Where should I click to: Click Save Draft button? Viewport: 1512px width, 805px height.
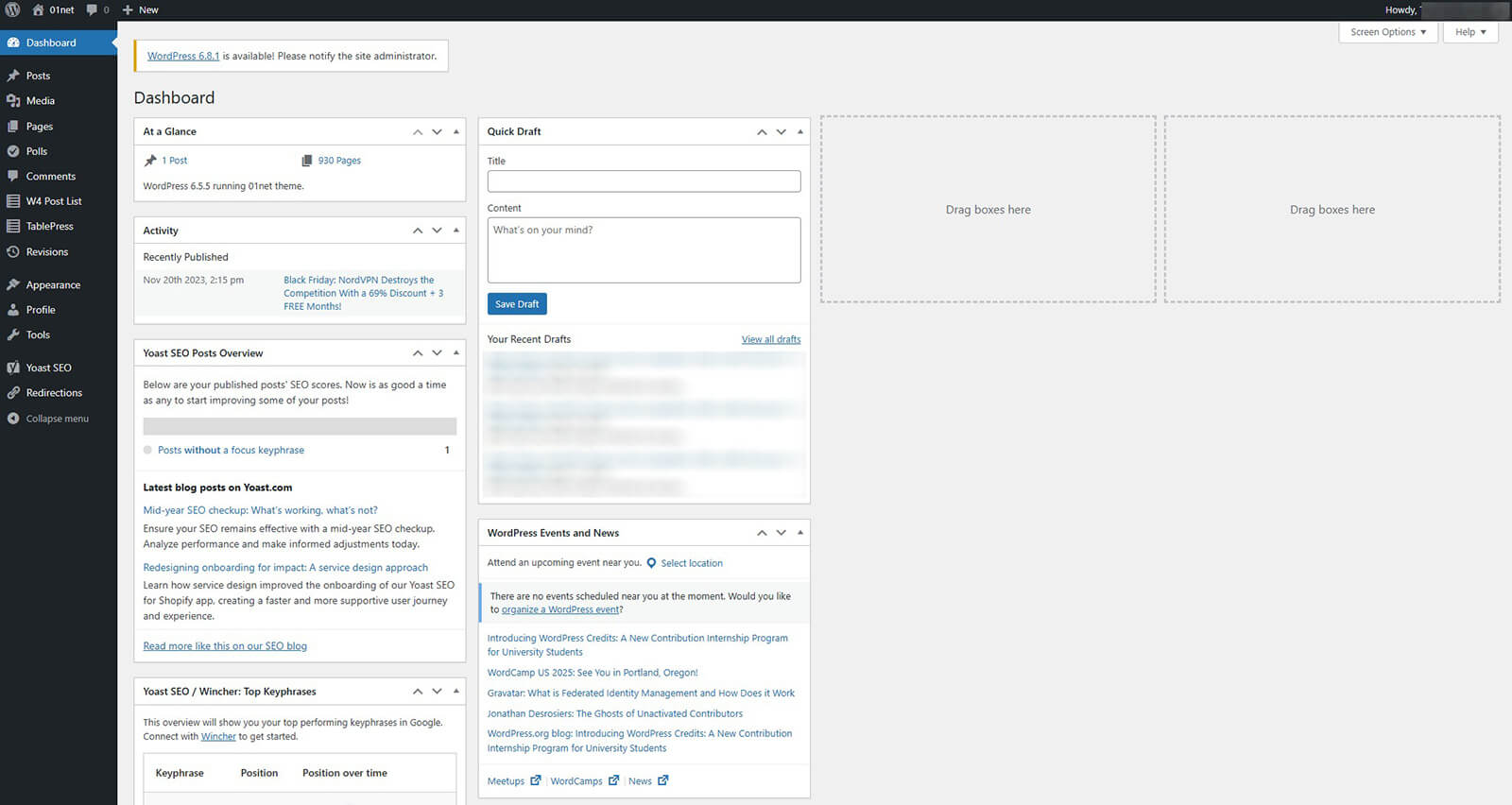(x=517, y=304)
